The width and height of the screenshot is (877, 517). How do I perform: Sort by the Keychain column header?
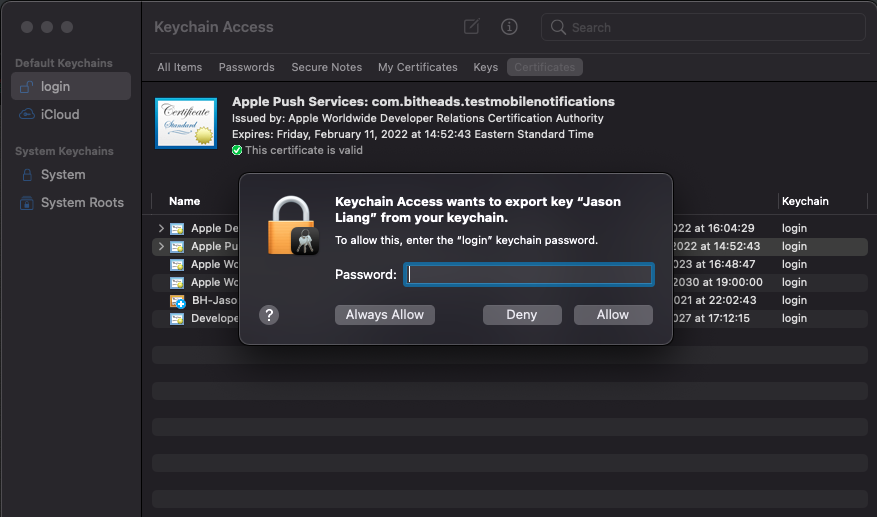coord(805,201)
